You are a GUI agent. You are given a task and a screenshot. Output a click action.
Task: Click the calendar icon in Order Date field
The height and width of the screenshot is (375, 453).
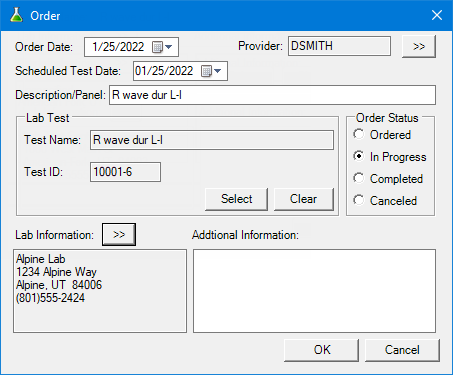pyautogui.click(x=157, y=47)
